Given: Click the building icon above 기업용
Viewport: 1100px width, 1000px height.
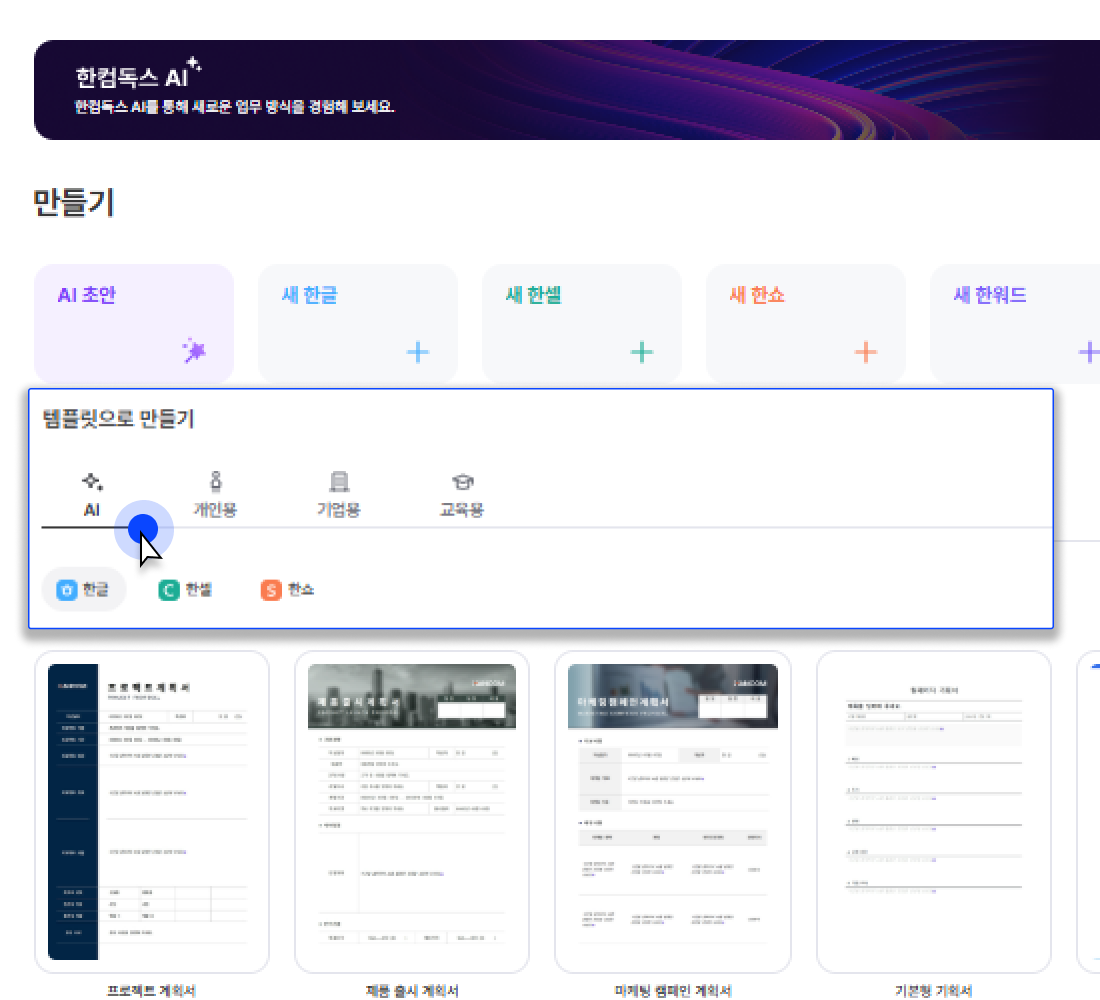Looking at the screenshot, I should (339, 481).
